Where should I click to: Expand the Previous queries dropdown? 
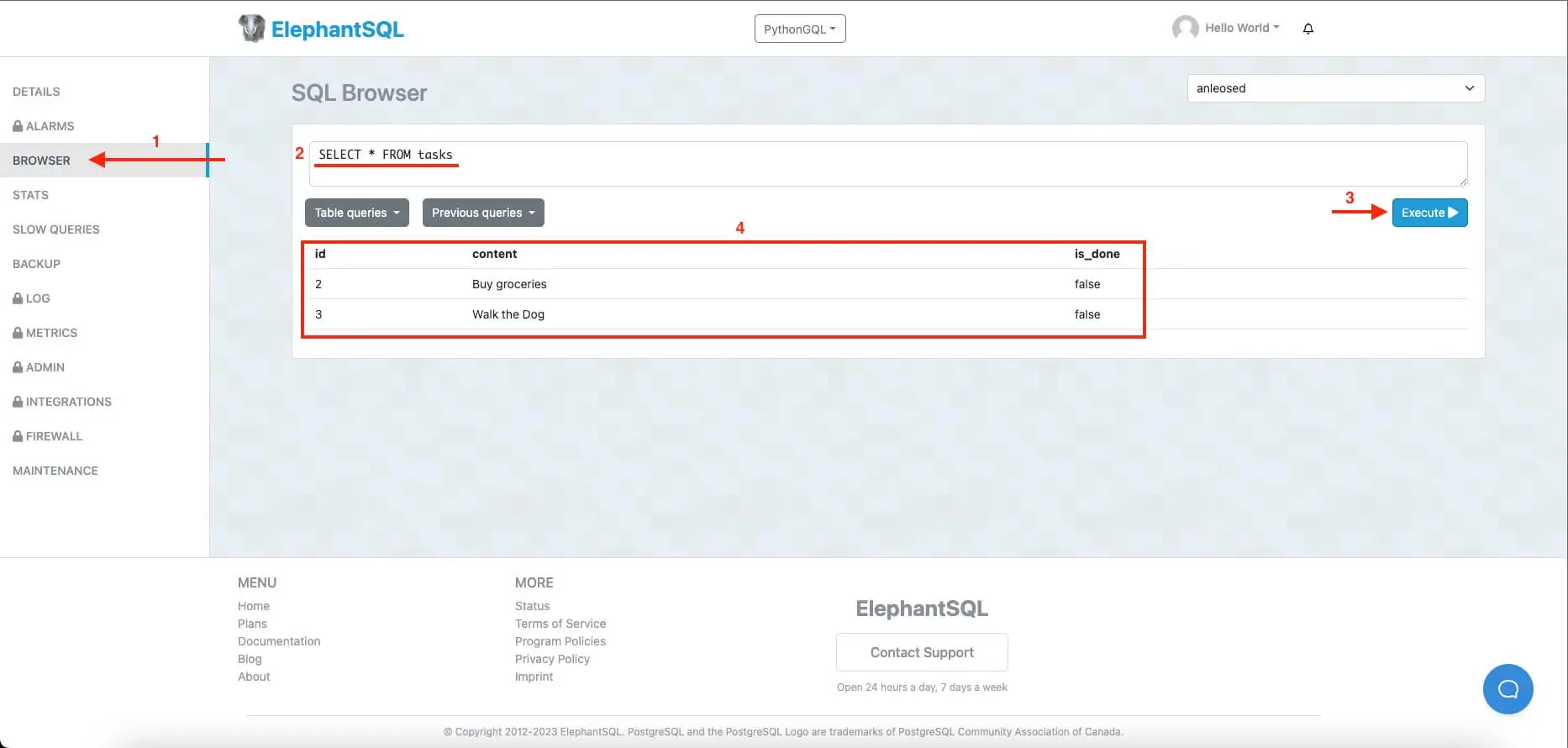coord(483,213)
